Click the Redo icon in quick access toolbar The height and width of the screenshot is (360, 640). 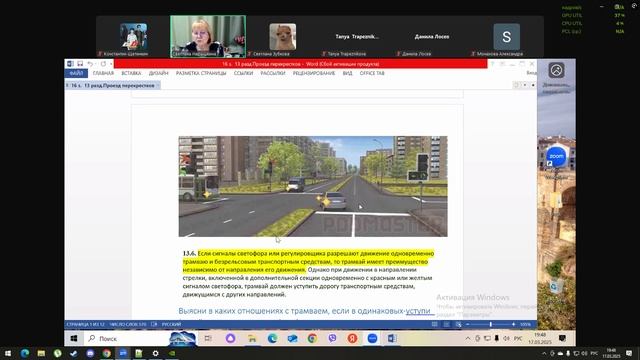coord(103,64)
